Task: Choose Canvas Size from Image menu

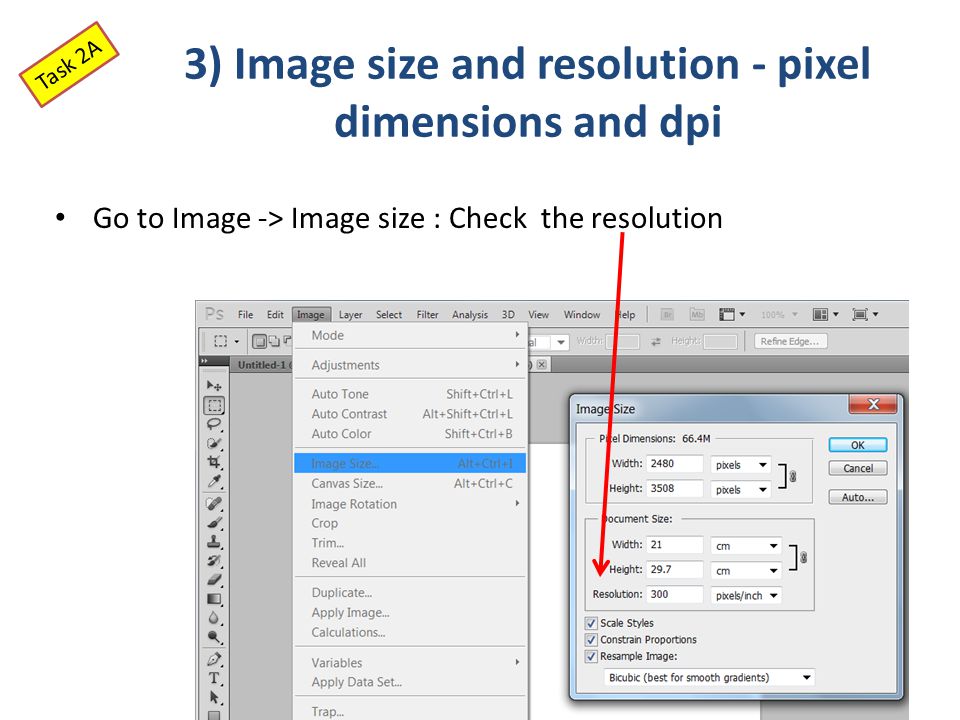Action: [410, 484]
